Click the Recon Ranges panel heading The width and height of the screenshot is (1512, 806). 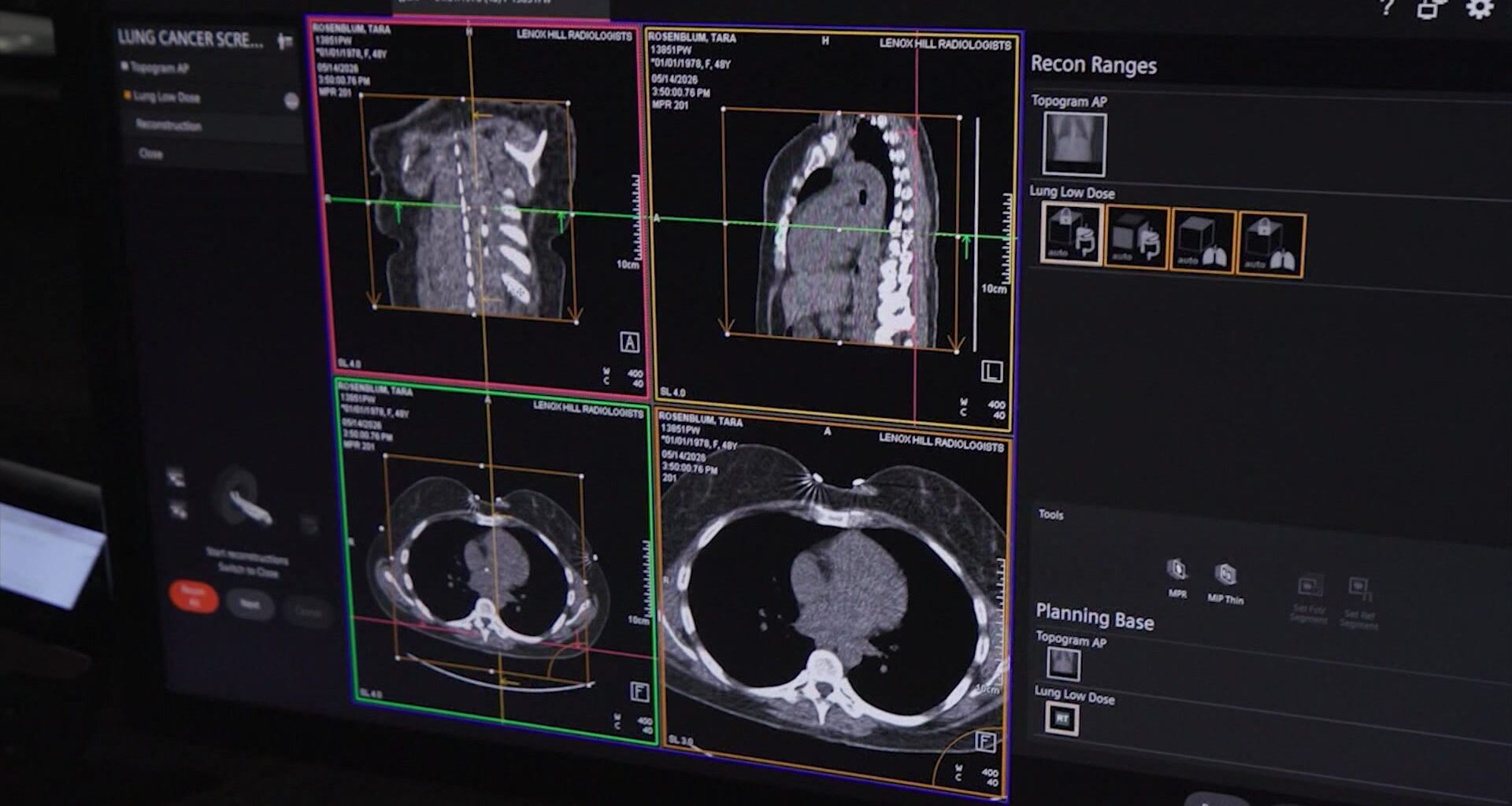1093,65
